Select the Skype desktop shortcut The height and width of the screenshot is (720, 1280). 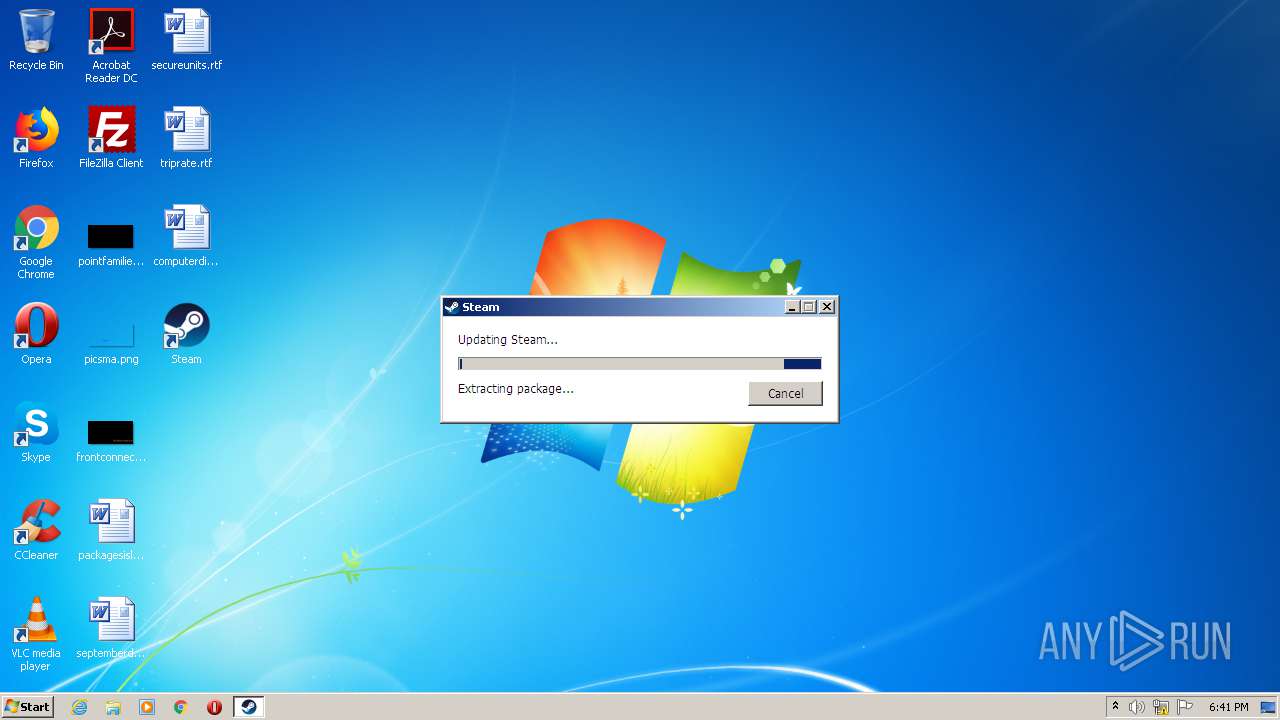point(36,432)
